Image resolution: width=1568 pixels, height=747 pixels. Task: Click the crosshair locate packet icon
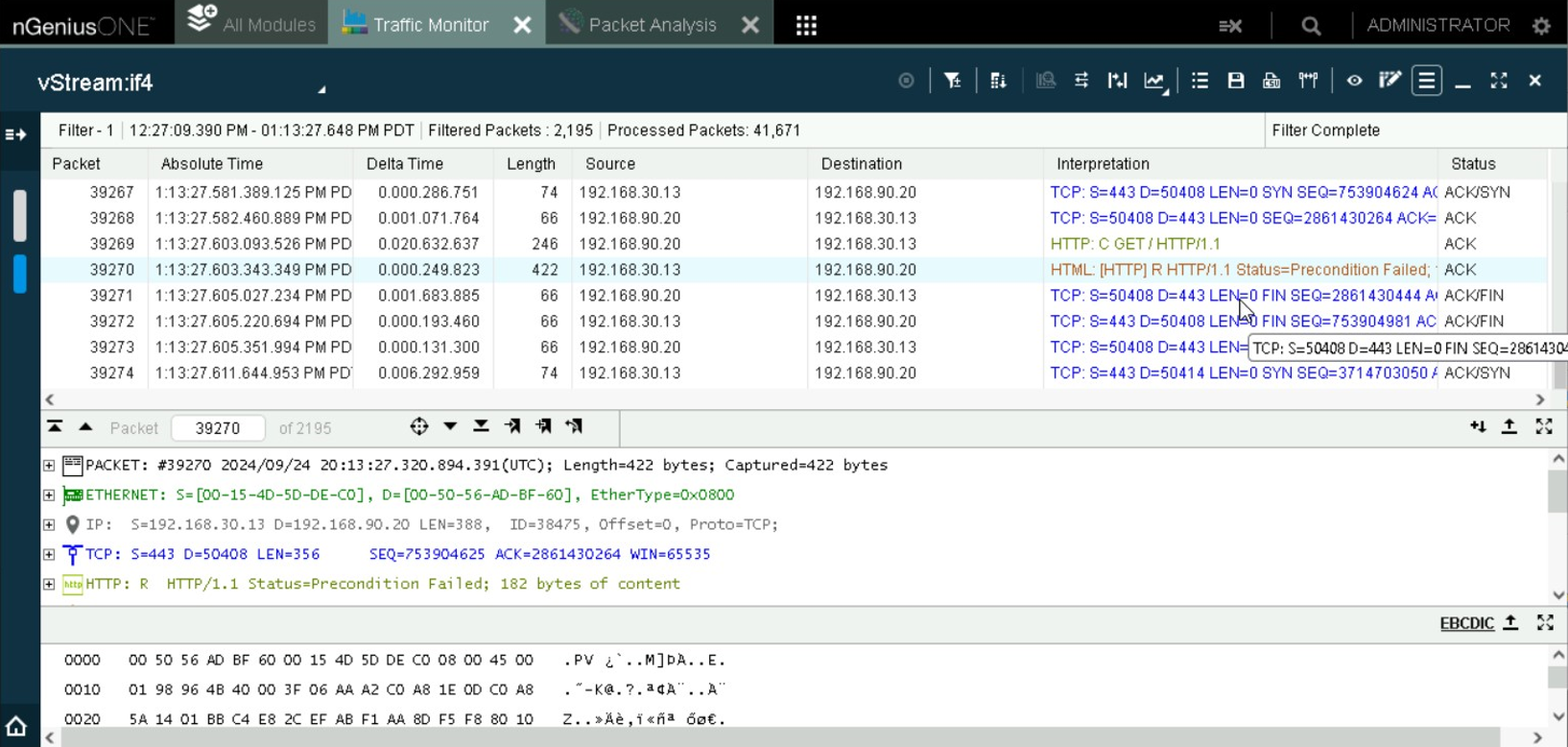[419, 427]
